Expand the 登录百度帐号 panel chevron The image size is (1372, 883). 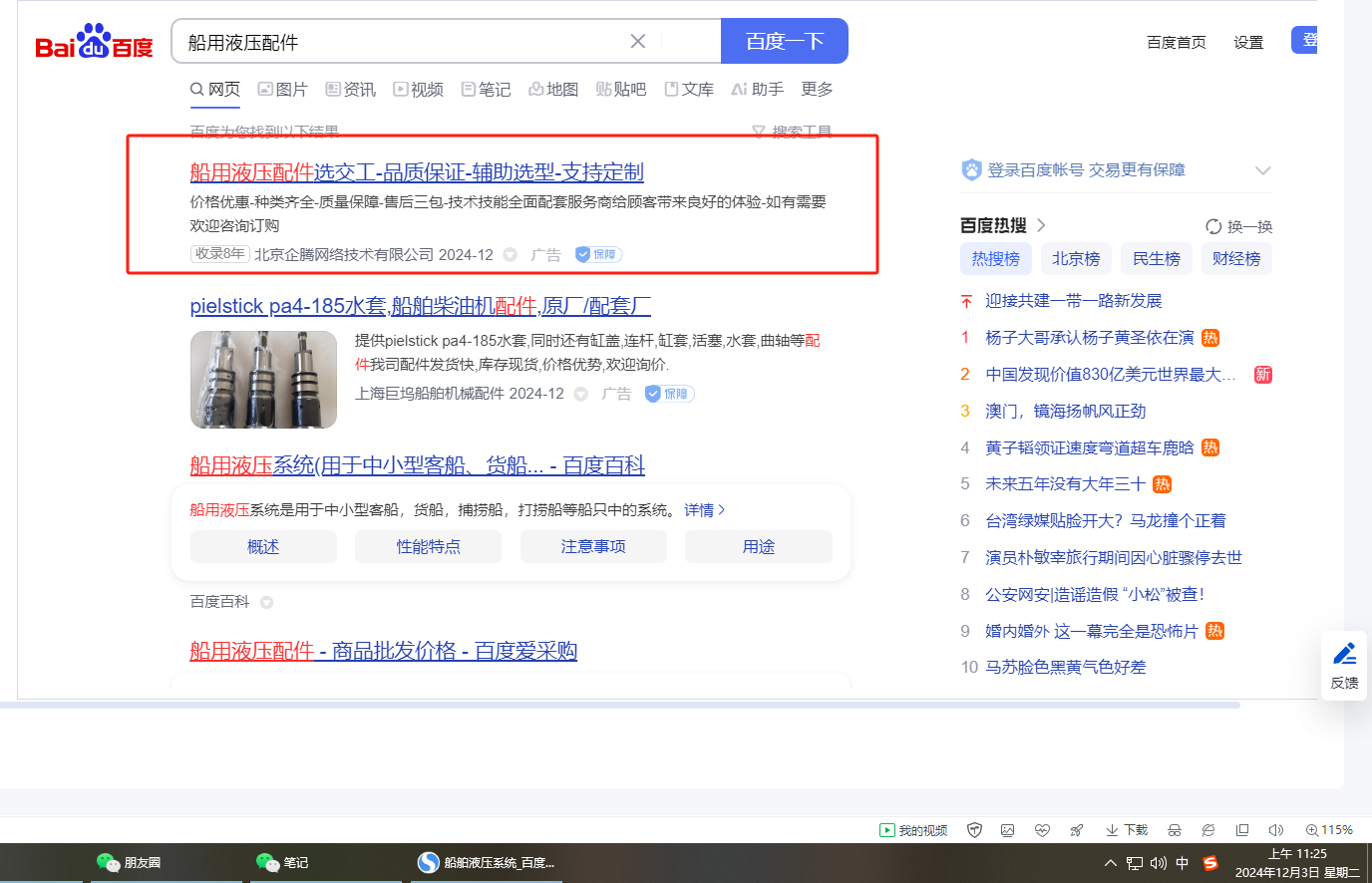[x=1262, y=170]
